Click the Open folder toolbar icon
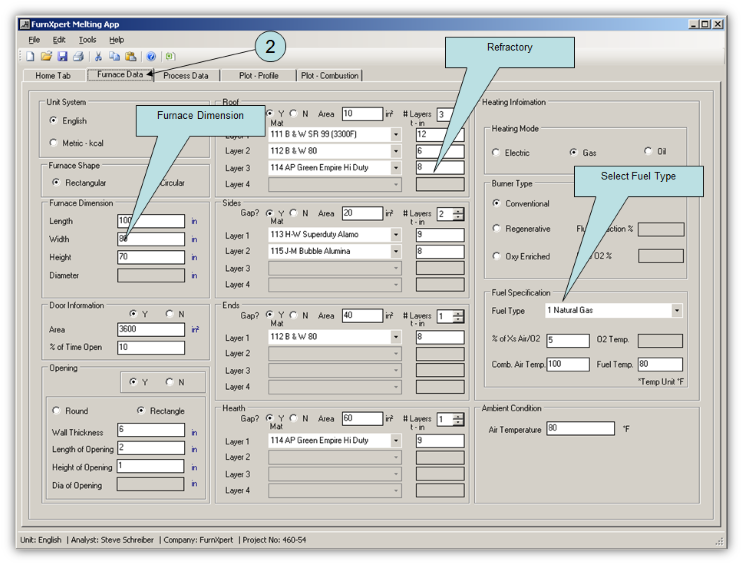743x565 pixels. (x=46, y=56)
